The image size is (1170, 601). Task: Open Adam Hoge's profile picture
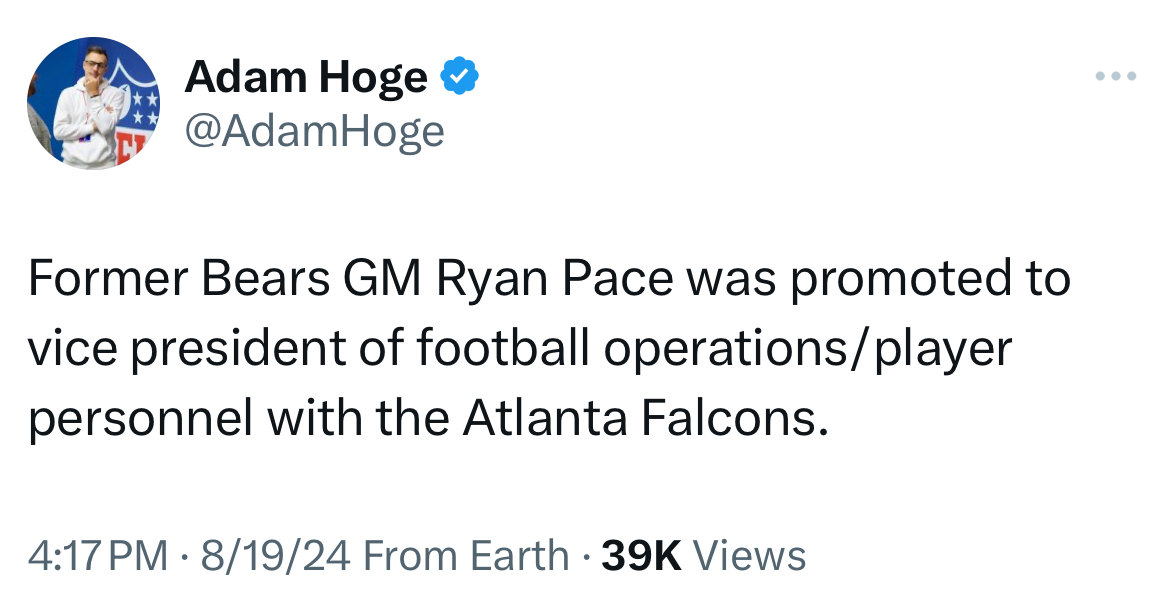pyautogui.click(x=93, y=104)
